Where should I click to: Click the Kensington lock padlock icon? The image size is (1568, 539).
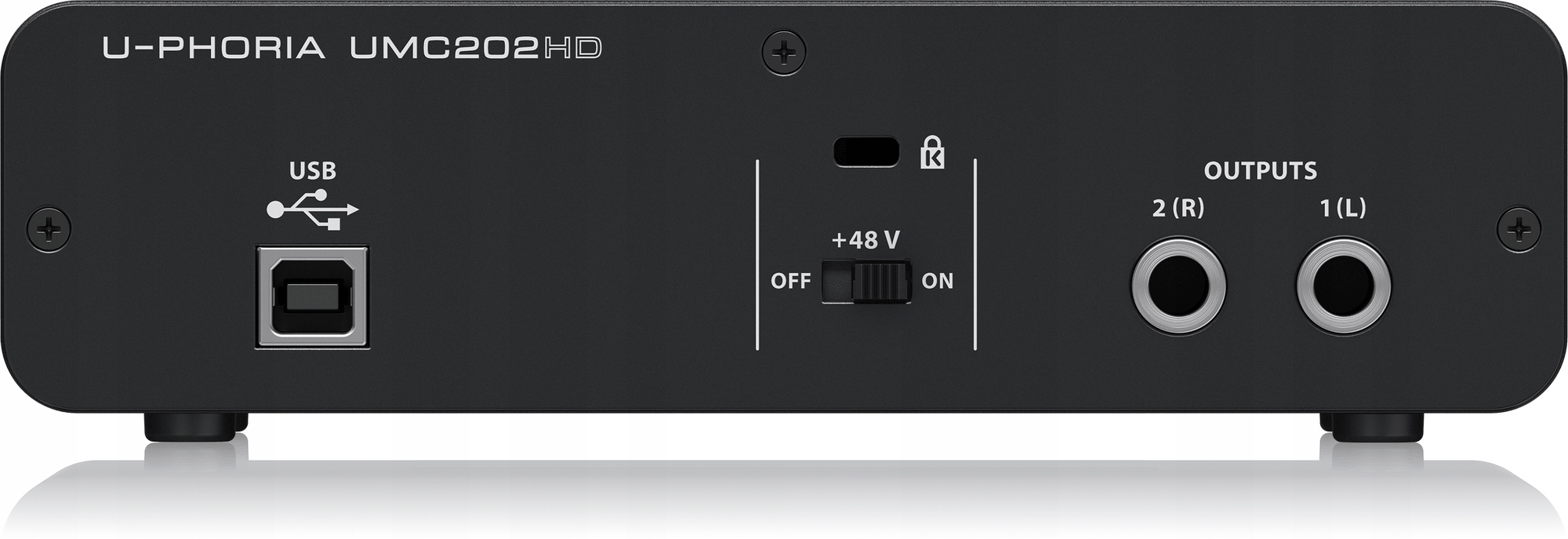[931, 152]
